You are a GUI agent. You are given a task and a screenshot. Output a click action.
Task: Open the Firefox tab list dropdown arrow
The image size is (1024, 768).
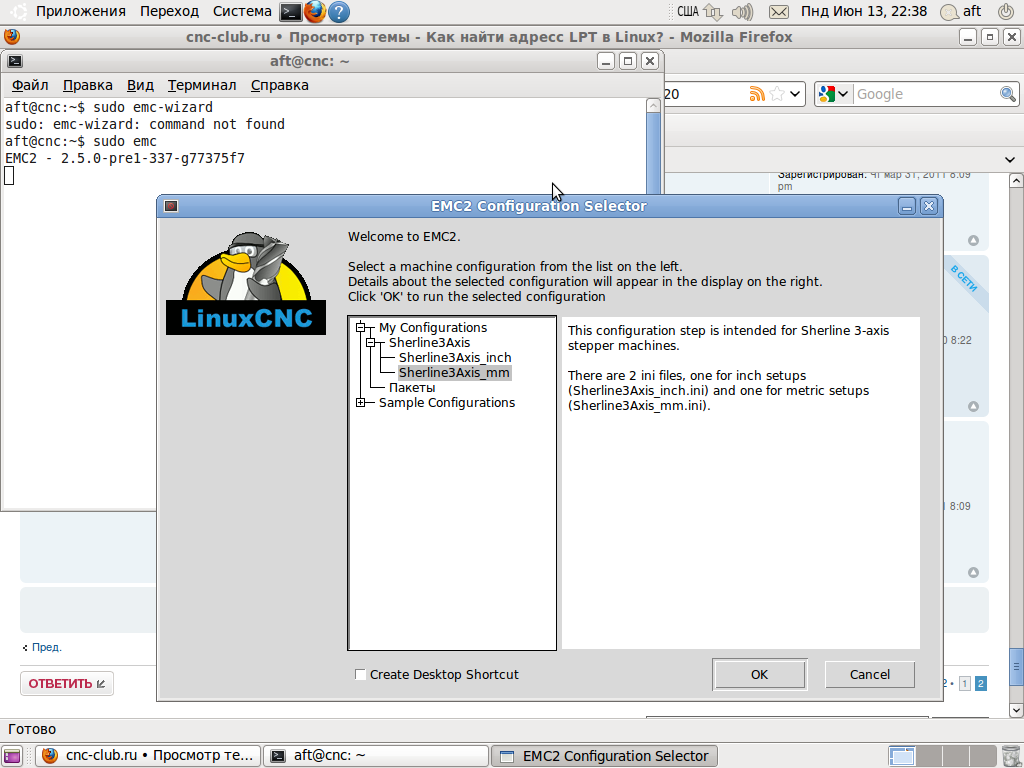click(x=1010, y=159)
